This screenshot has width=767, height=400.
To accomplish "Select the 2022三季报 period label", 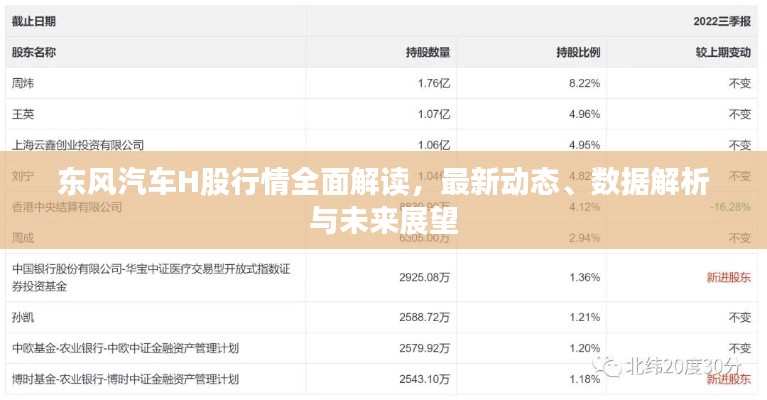I will (x=721, y=20).
